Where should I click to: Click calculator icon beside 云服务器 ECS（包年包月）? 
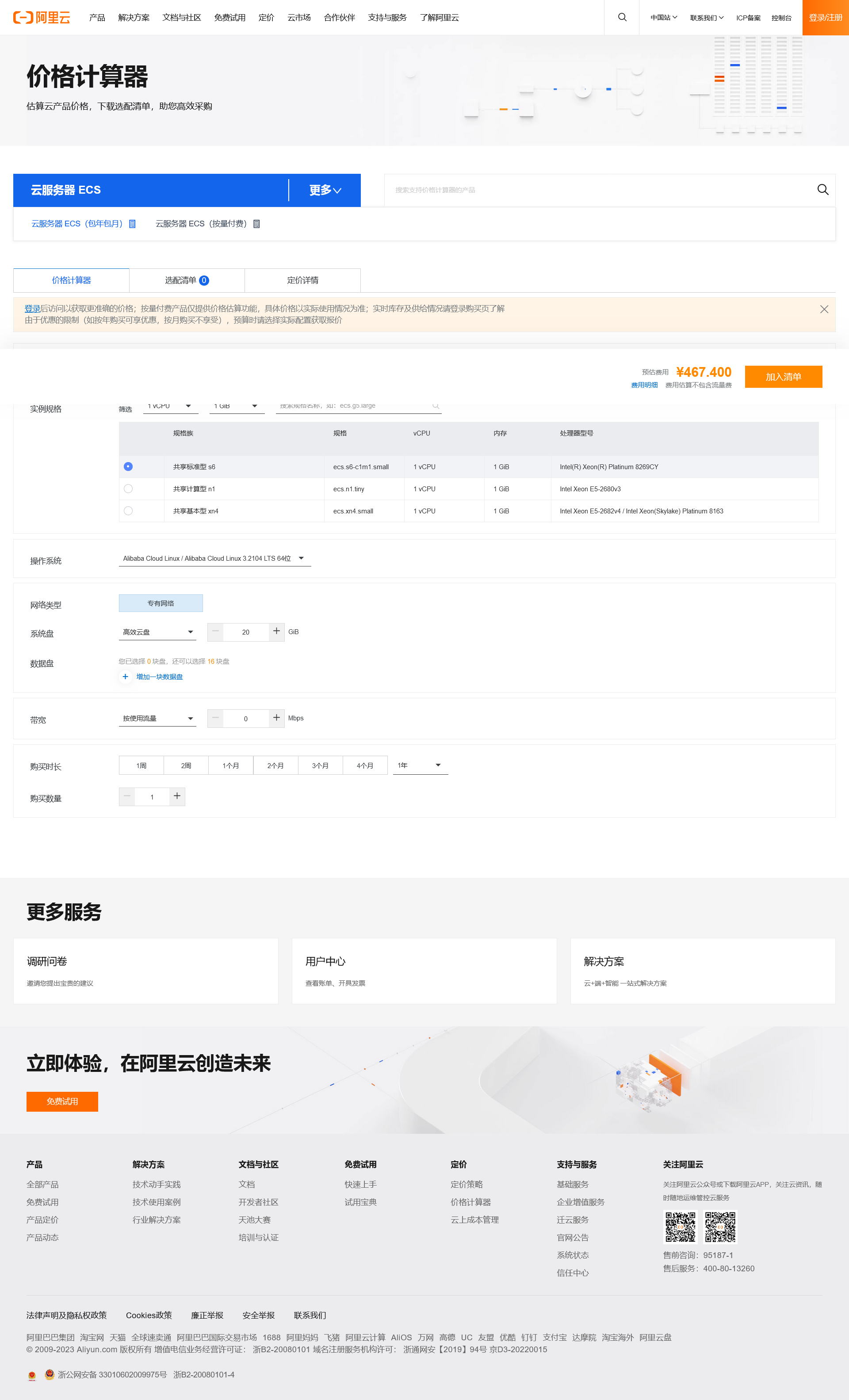click(132, 223)
